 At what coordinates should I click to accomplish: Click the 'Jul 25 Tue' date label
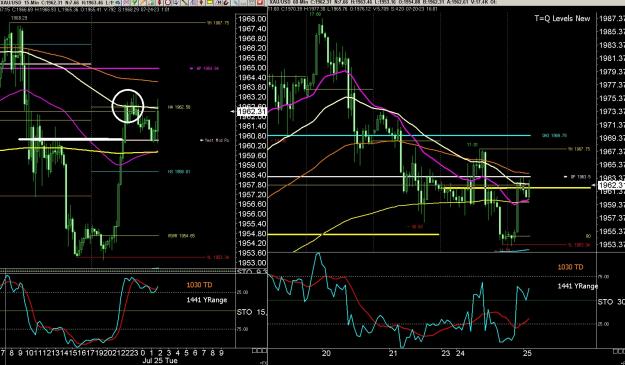pyautogui.click(x=160, y=361)
